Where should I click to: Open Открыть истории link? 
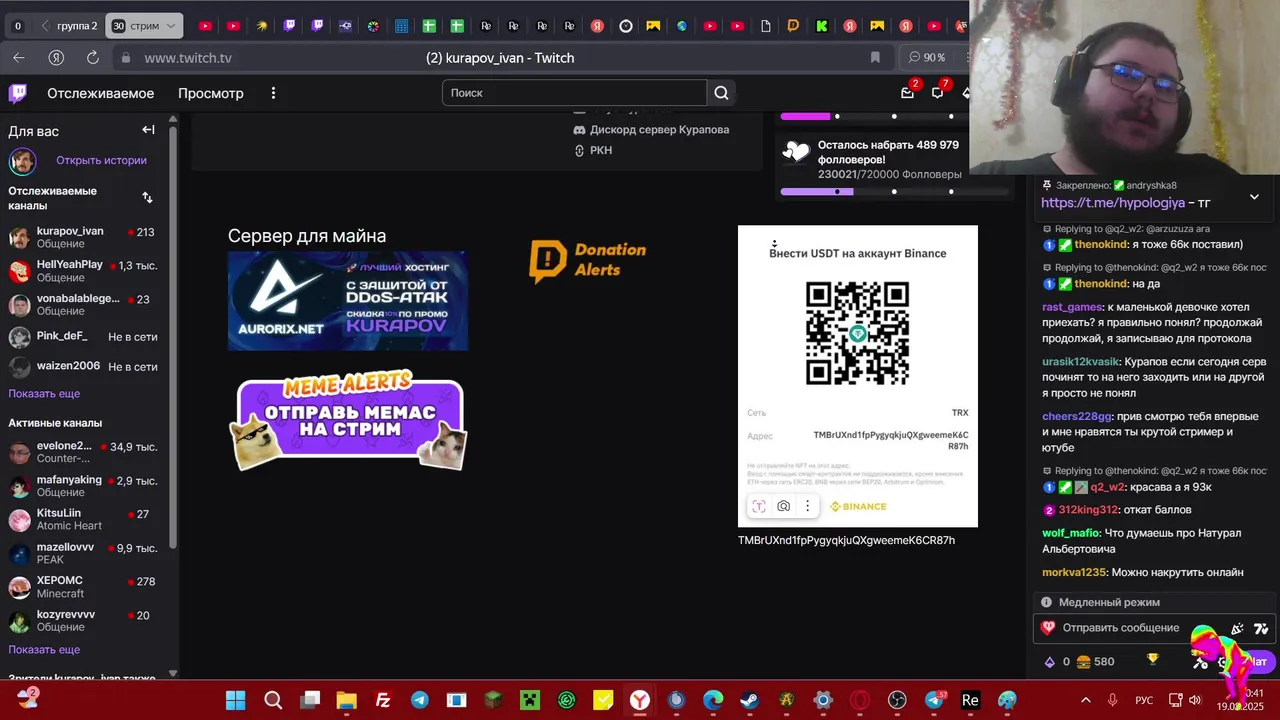[101, 160]
